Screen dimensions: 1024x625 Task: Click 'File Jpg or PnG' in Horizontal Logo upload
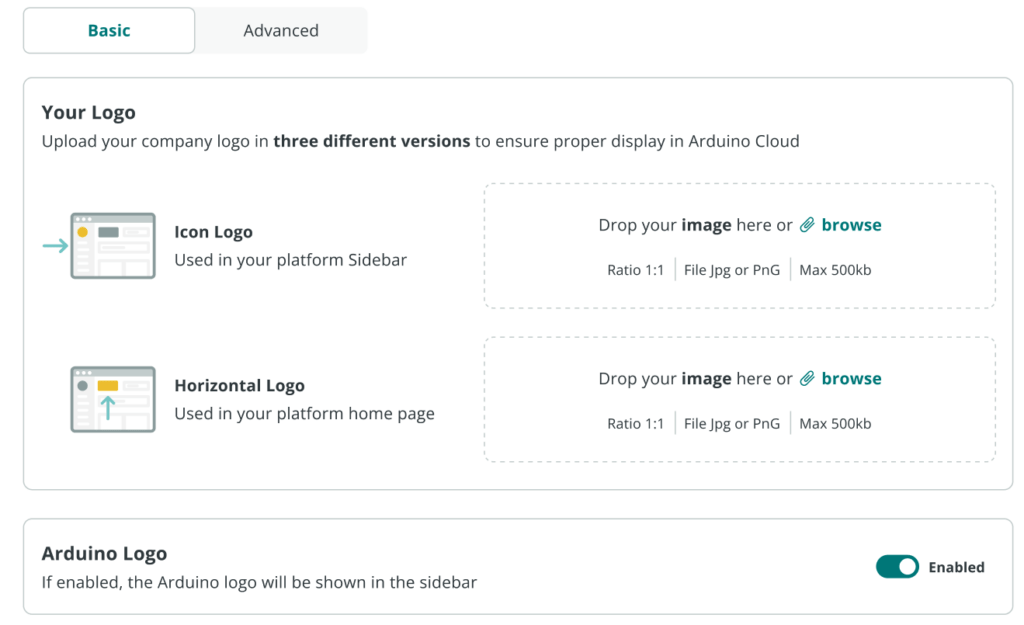(732, 423)
